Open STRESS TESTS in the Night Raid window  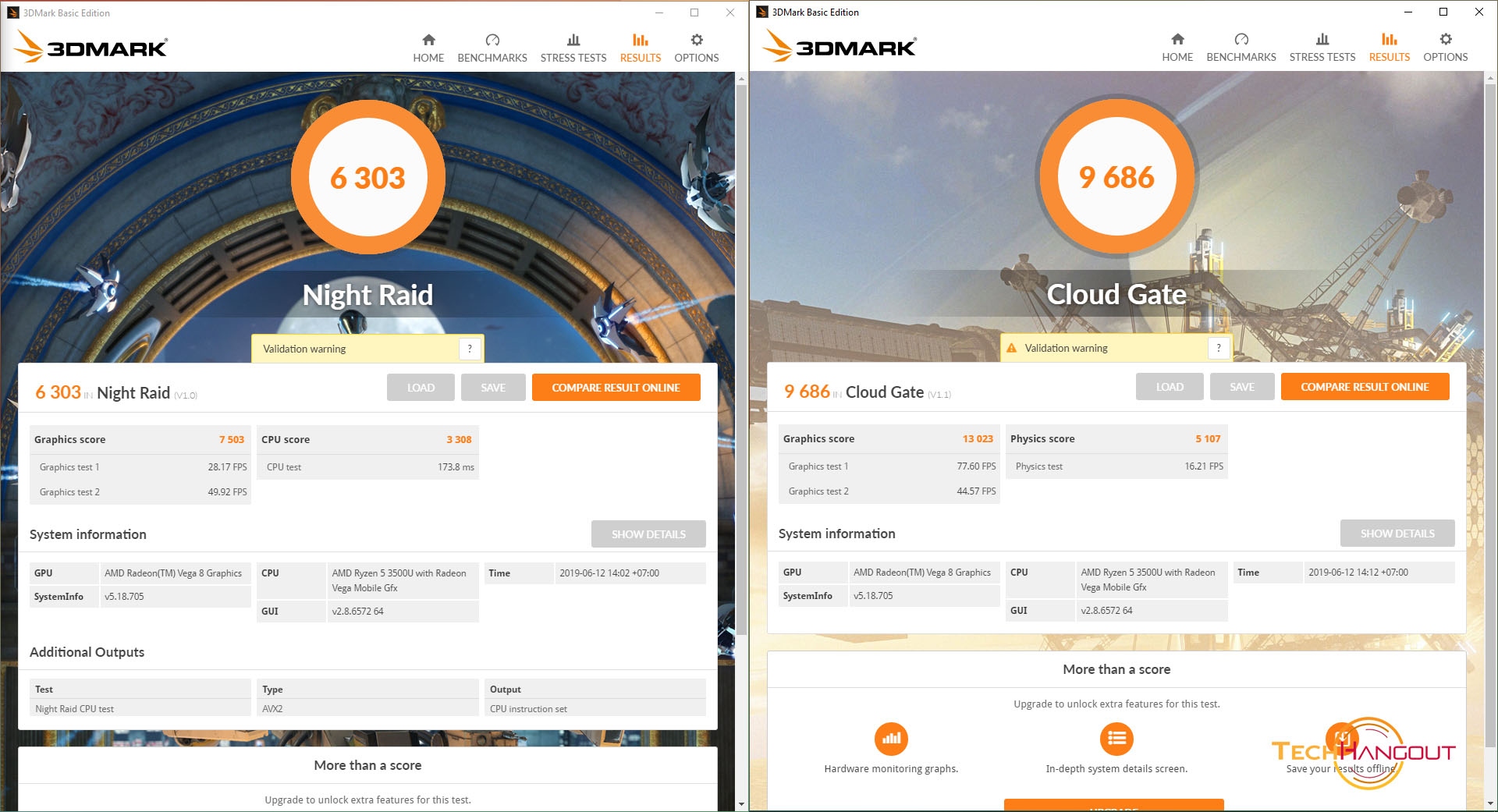point(573,48)
